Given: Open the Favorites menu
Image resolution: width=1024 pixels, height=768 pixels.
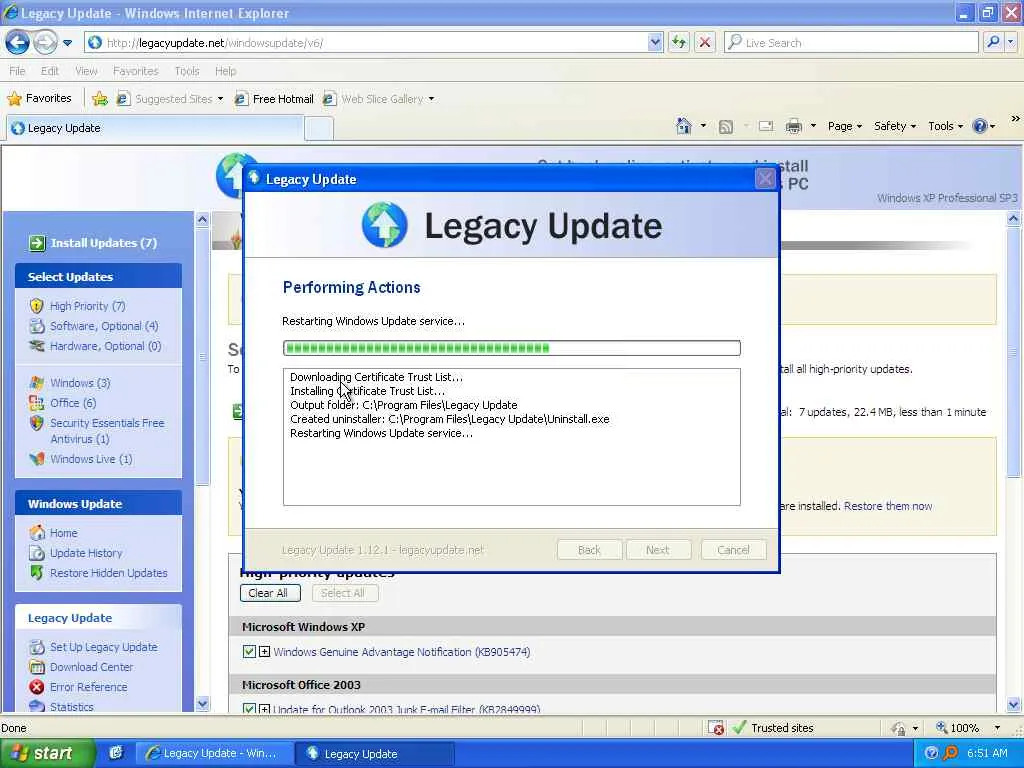Looking at the screenshot, I should (135, 71).
